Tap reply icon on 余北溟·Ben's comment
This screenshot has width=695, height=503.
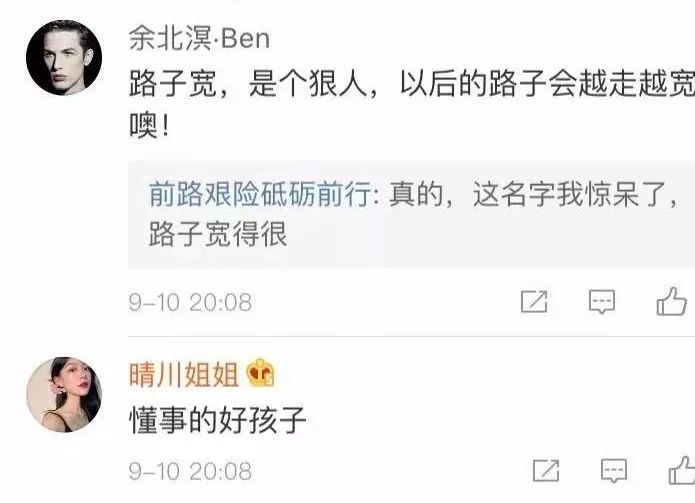pos(602,302)
